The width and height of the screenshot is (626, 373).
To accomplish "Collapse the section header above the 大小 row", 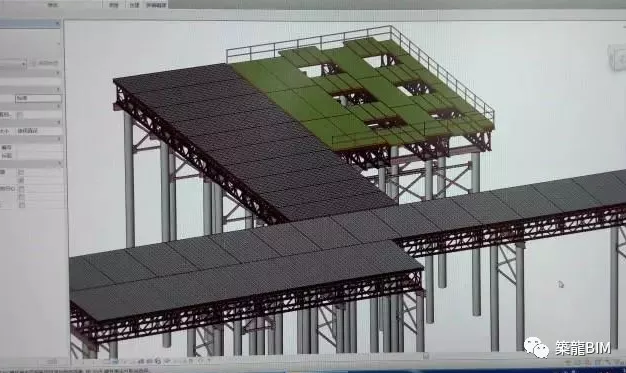I will (x=59, y=122).
